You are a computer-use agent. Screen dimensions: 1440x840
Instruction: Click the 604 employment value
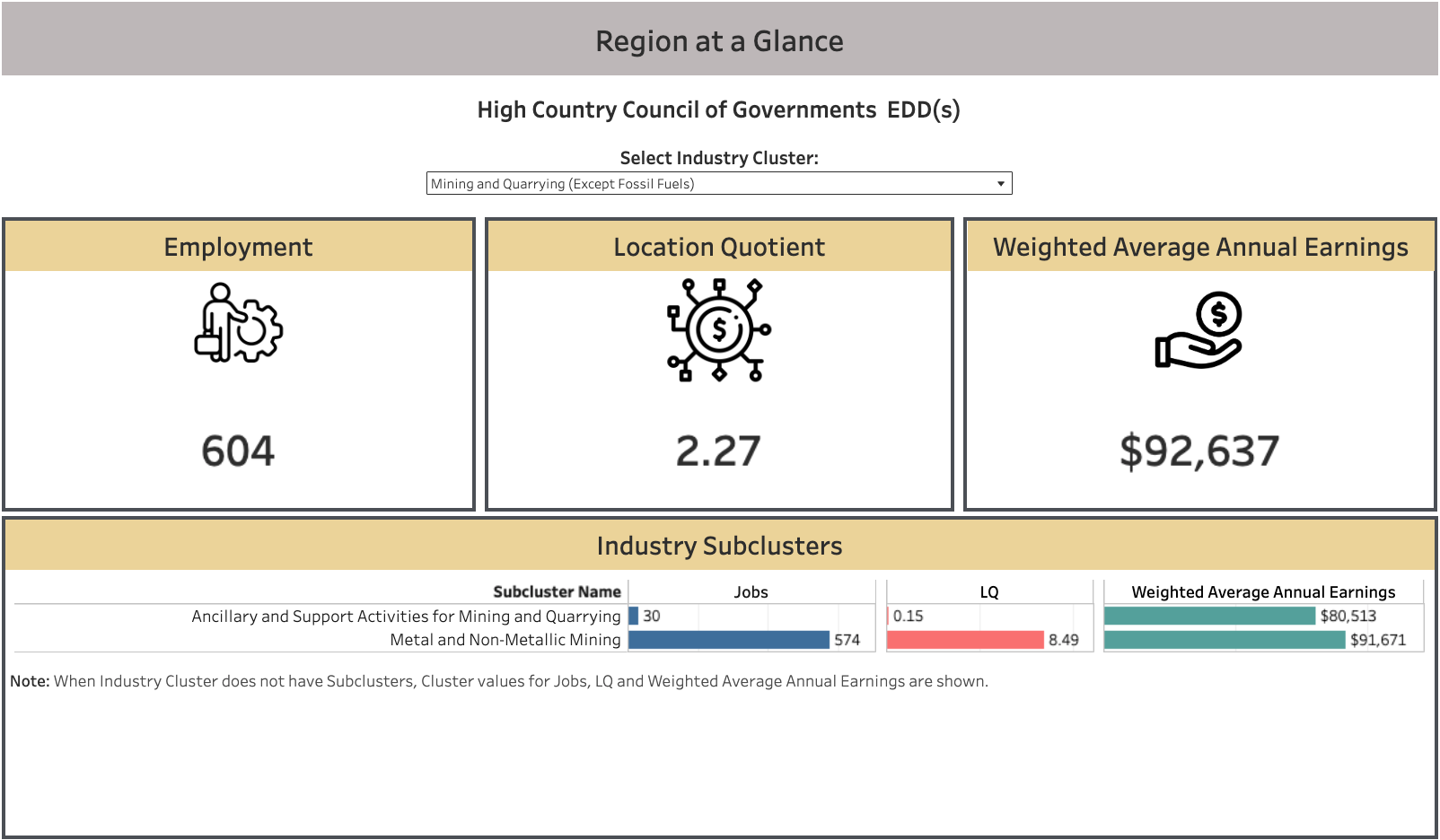pyautogui.click(x=238, y=451)
